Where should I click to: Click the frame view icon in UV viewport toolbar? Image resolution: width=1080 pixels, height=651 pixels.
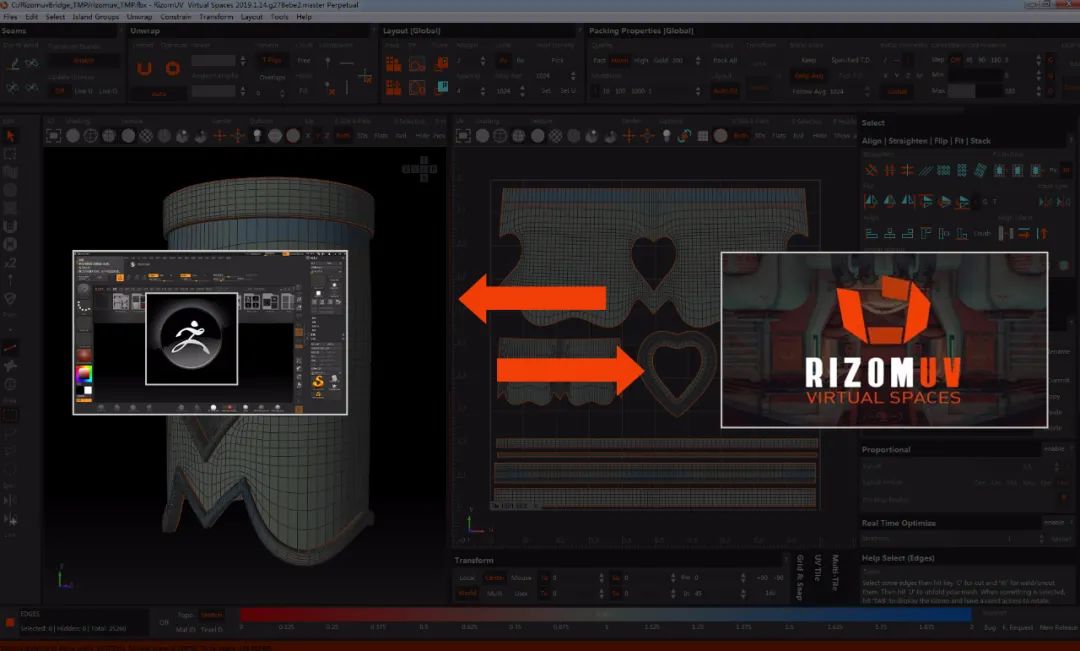(464, 136)
